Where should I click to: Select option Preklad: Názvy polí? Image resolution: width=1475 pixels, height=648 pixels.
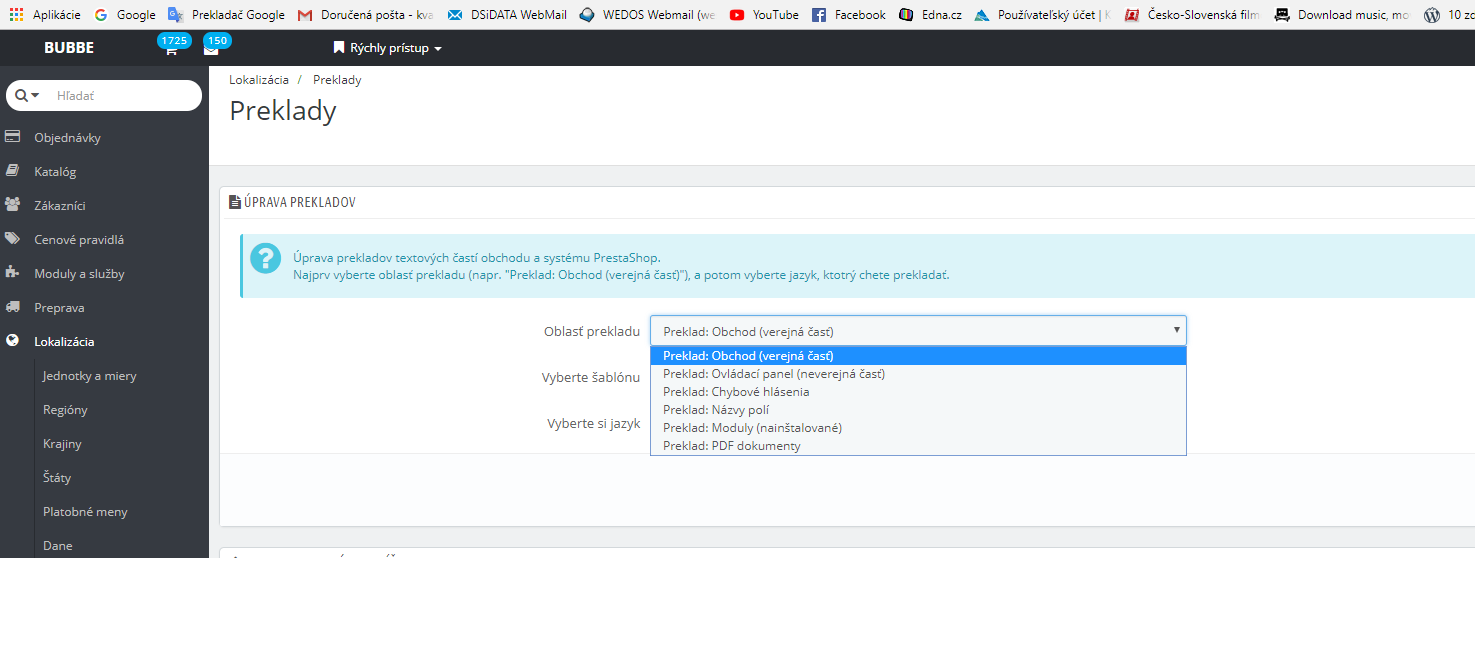[918, 410]
